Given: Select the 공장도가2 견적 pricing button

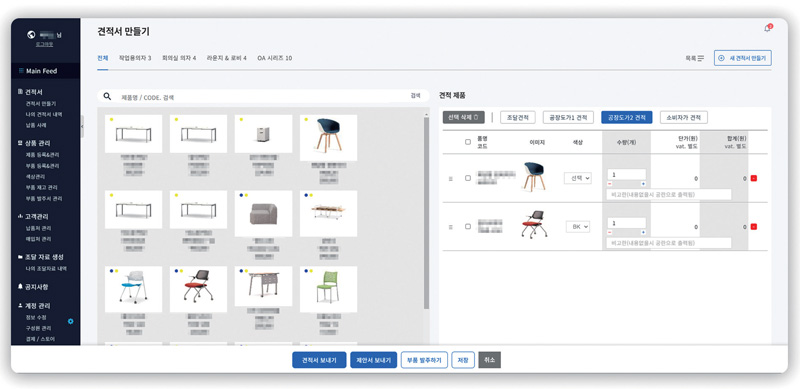Looking at the screenshot, I should [x=627, y=117].
